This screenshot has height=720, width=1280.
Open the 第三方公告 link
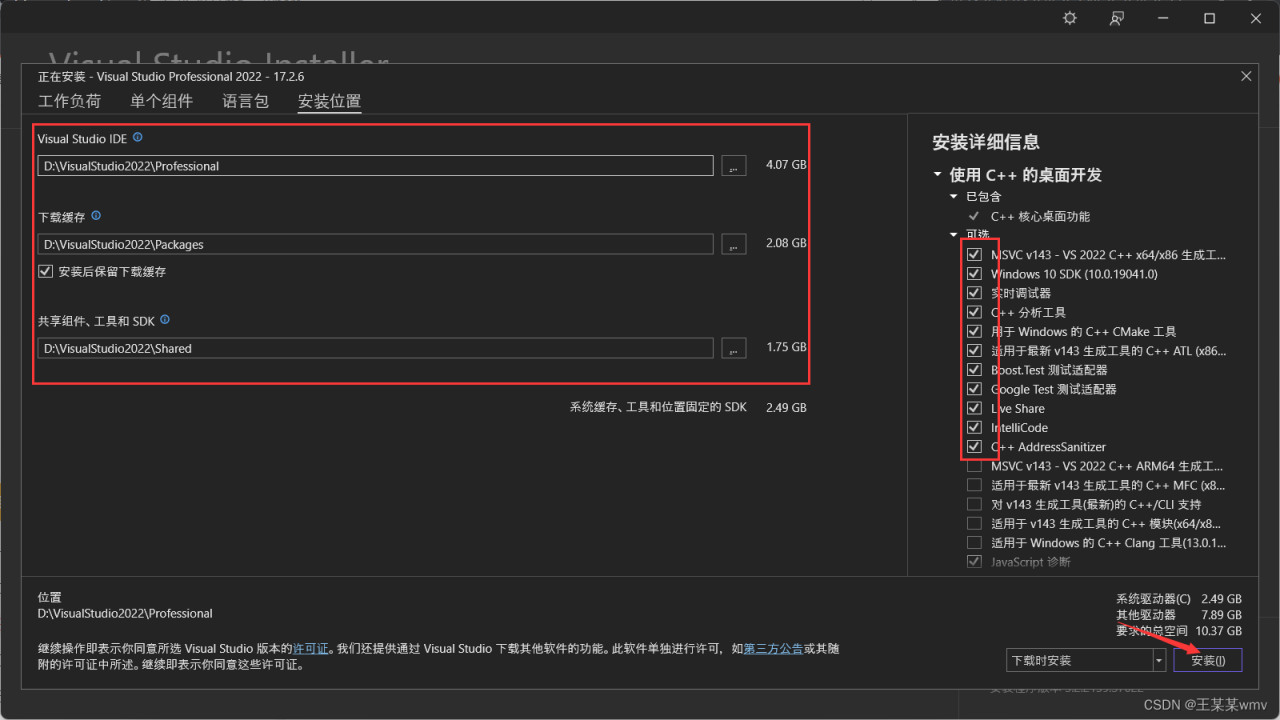pyautogui.click(x=774, y=649)
